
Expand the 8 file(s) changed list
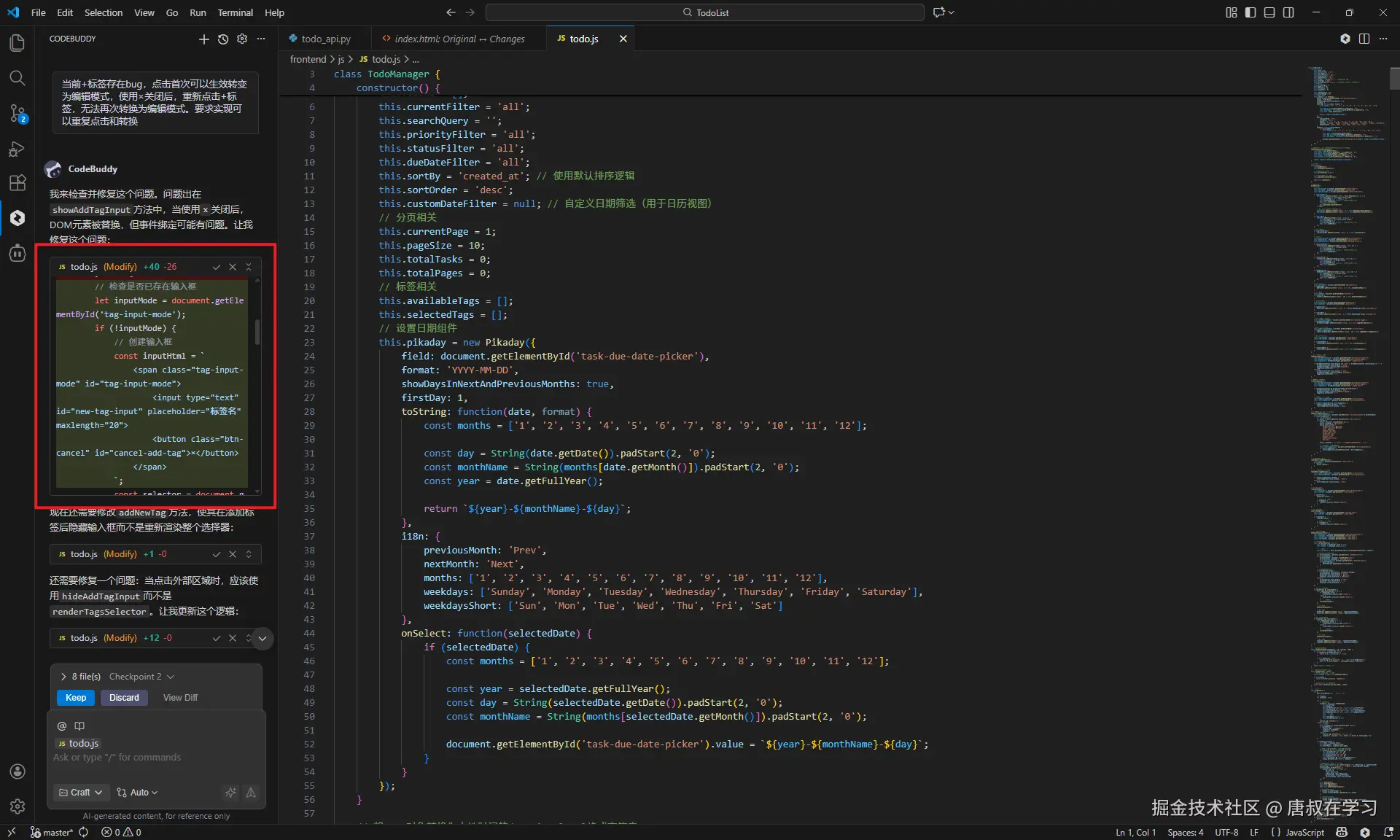point(64,677)
